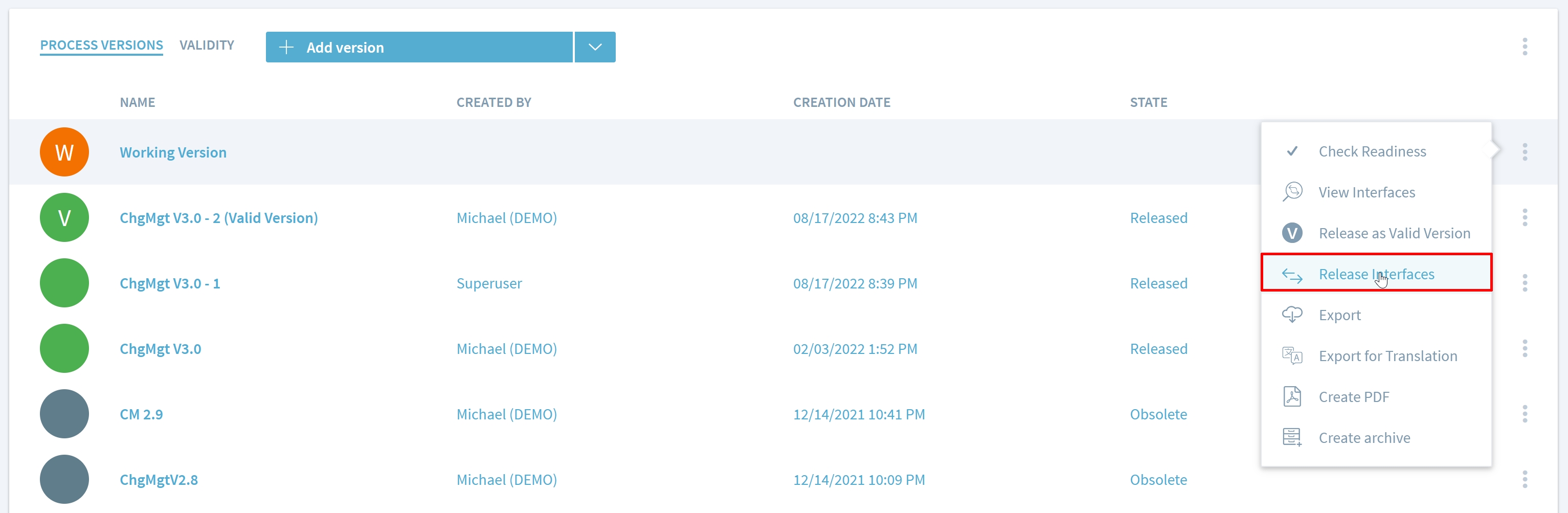
Task: Open the panel's top-right three-dot menu
Action: tap(1524, 47)
